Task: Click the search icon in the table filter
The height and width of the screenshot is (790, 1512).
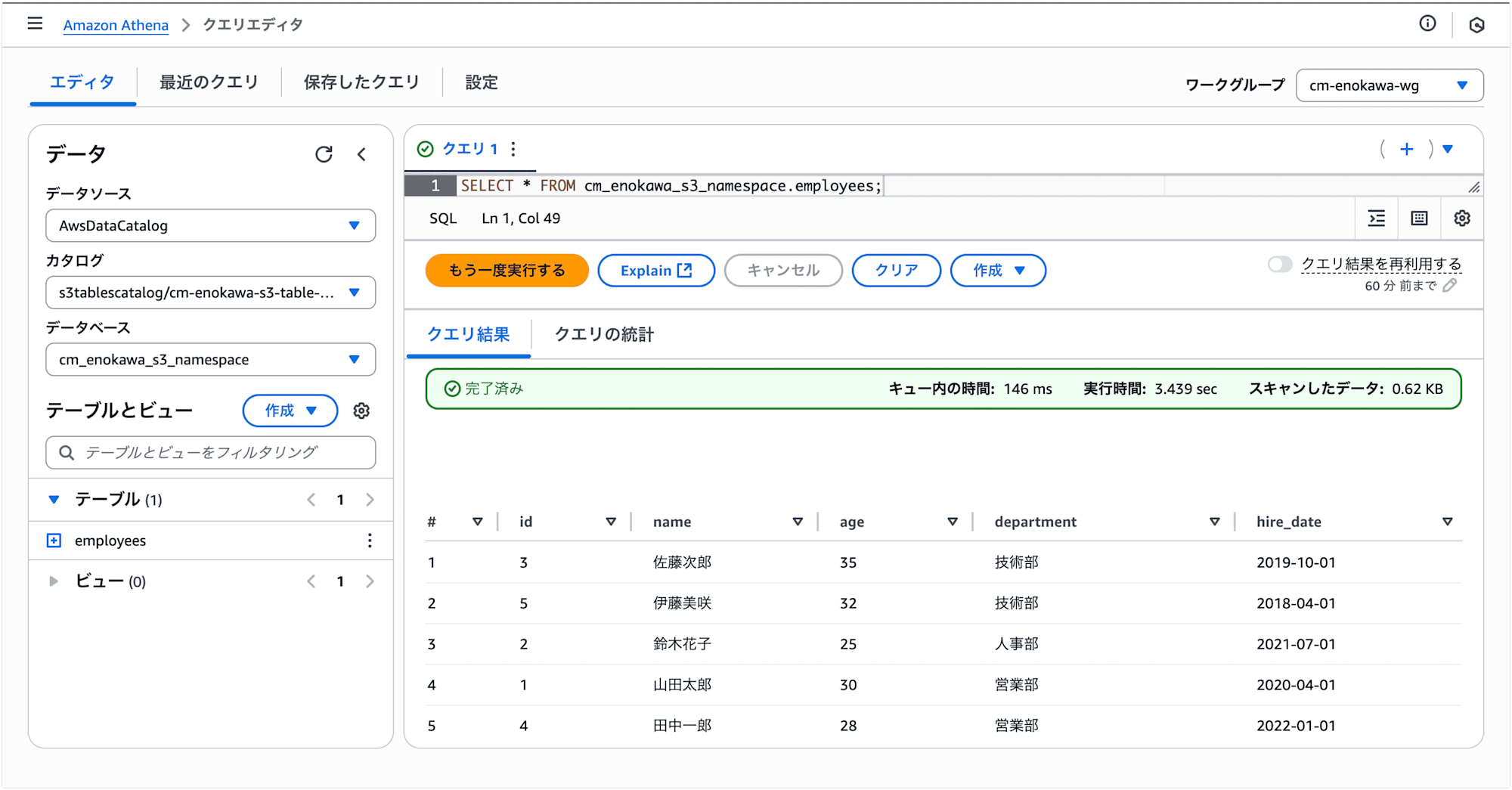Action: (x=67, y=452)
